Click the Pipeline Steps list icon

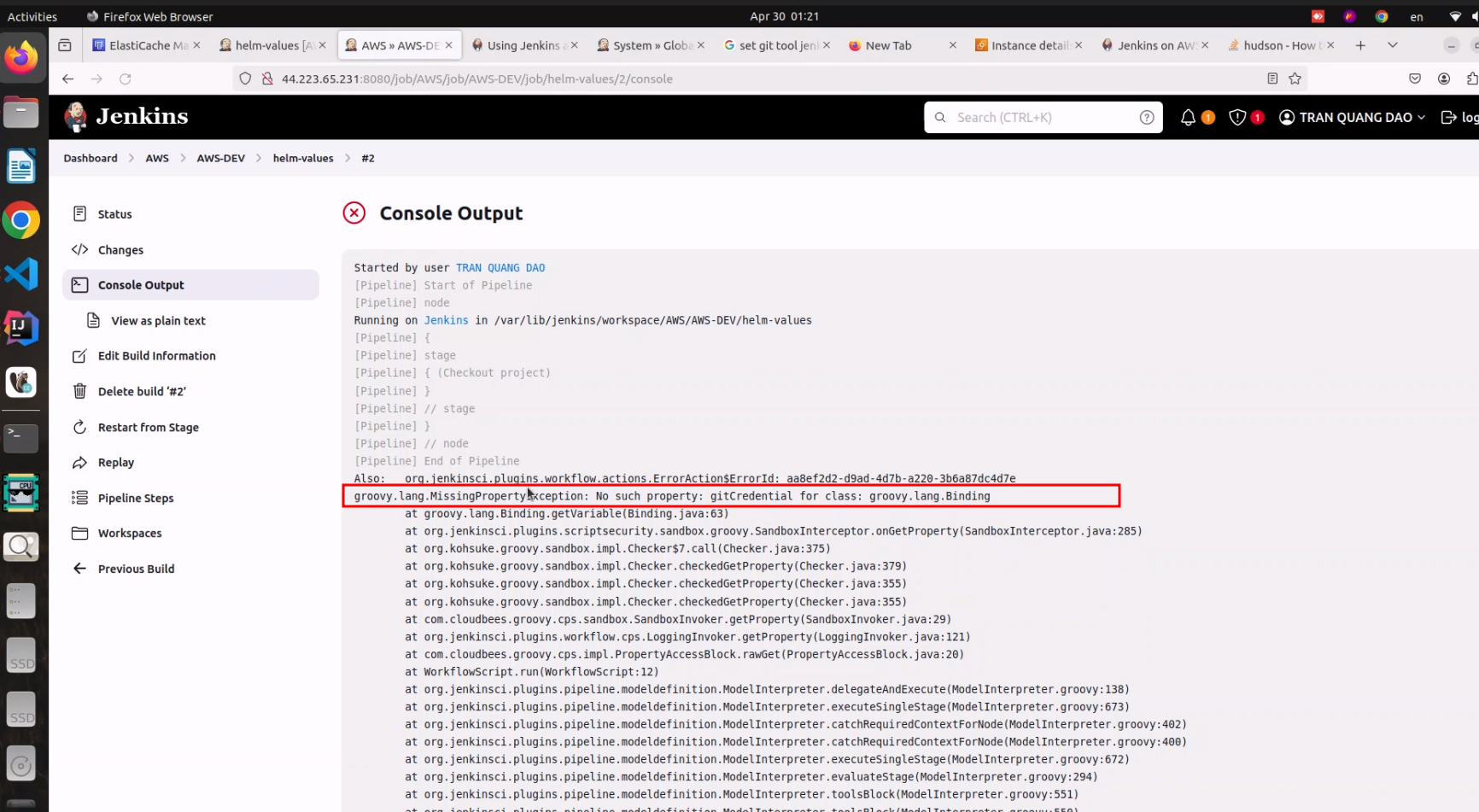[x=79, y=498]
